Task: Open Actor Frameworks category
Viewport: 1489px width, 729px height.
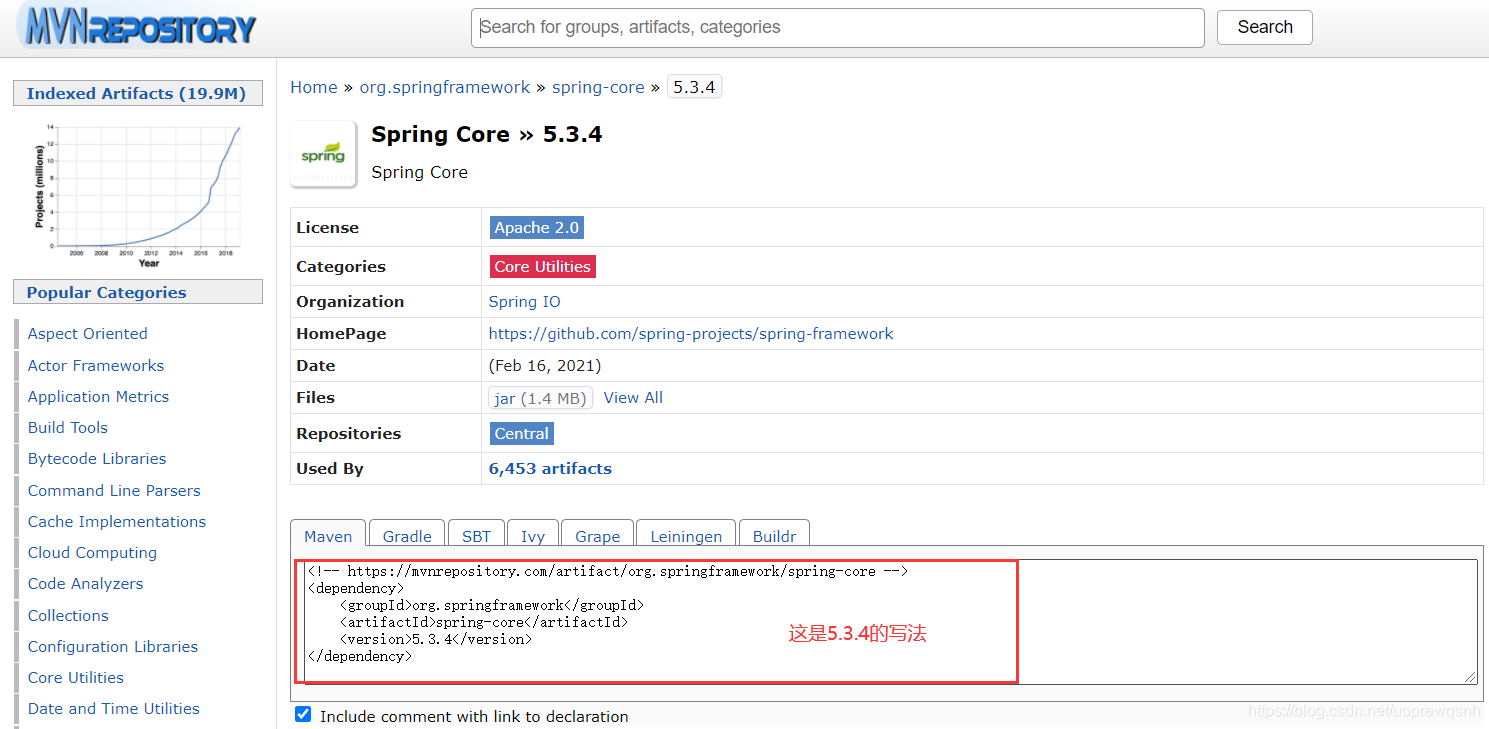Action: click(96, 366)
